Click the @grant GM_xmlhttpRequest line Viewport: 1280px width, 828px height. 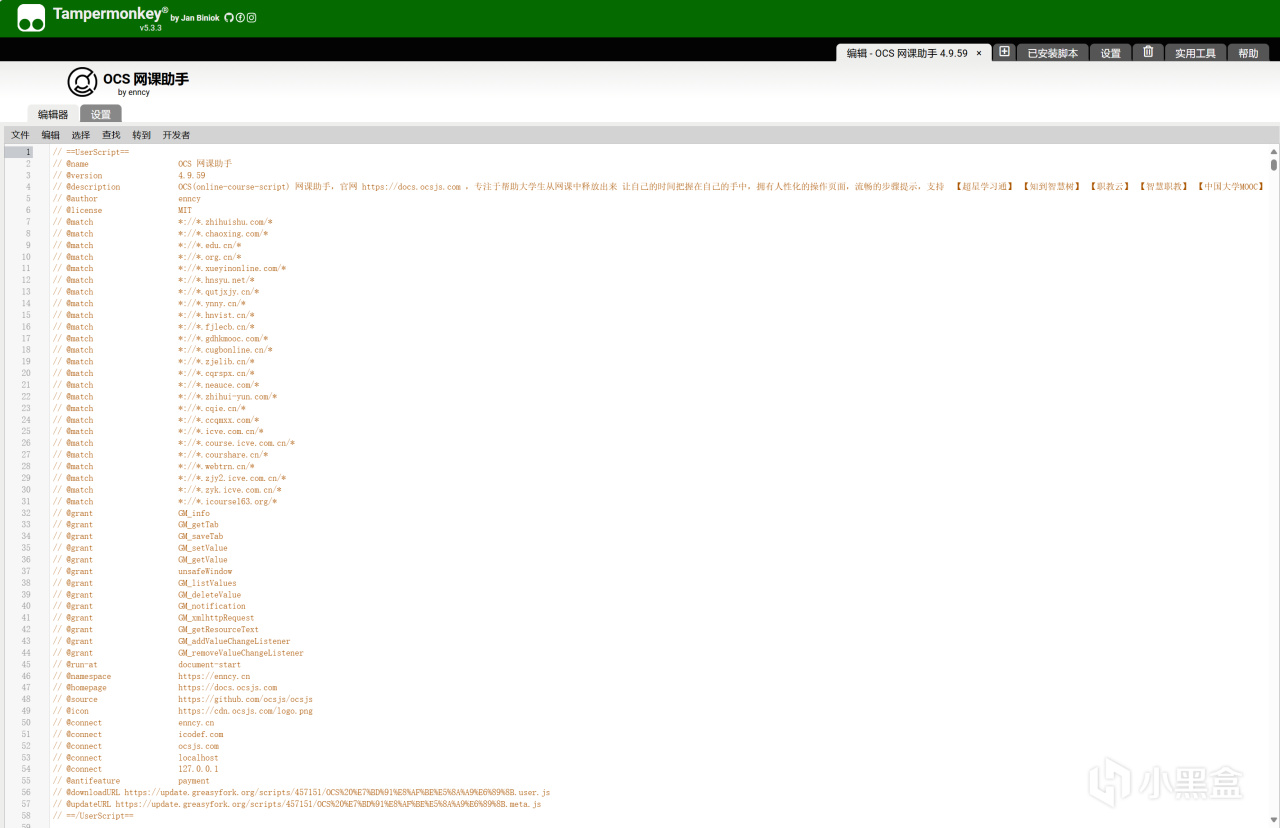click(x=154, y=618)
